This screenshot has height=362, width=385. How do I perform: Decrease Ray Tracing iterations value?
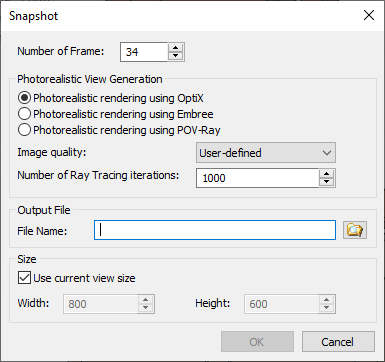coord(327,182)
